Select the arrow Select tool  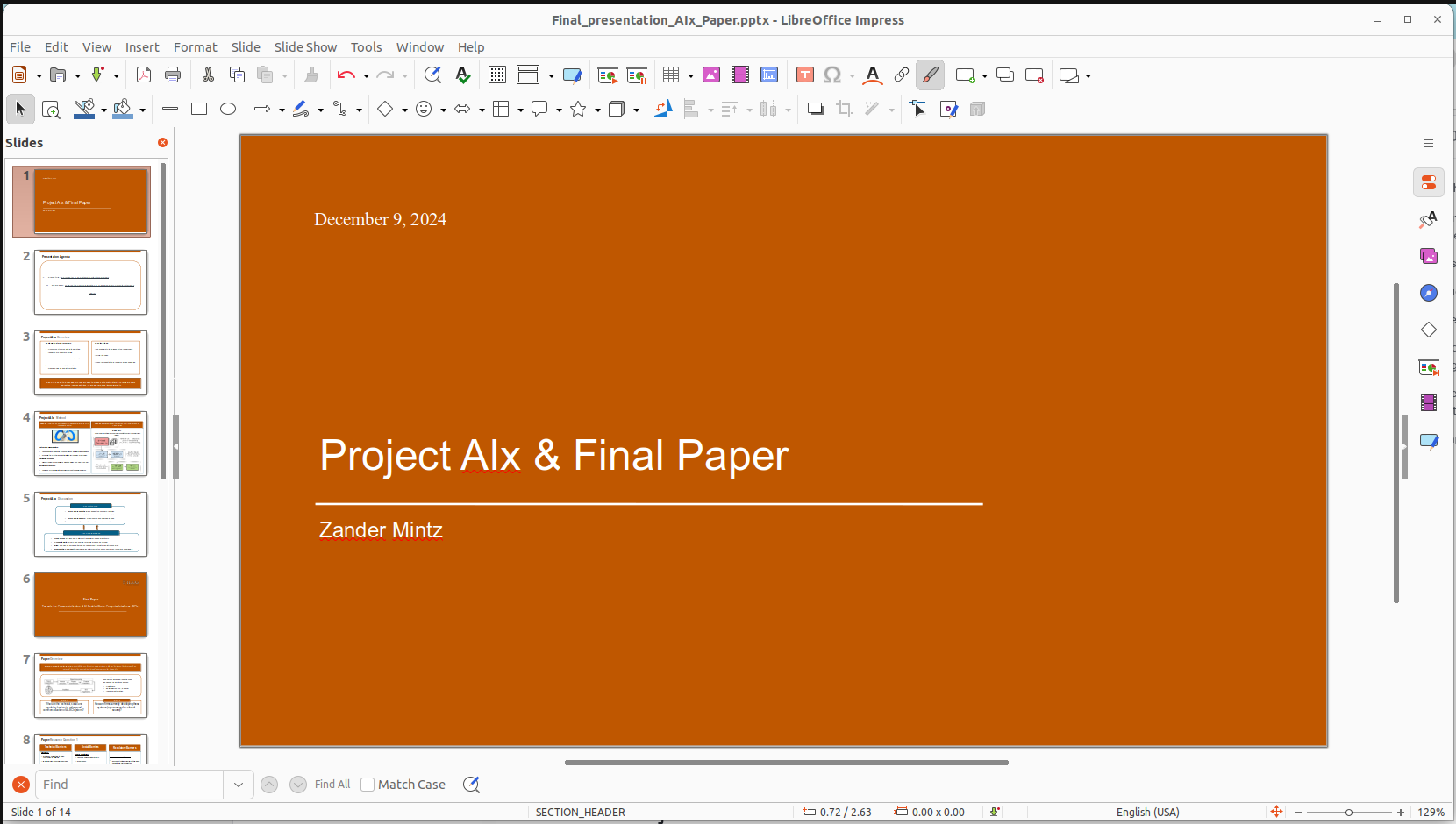[x=21, y=109]
